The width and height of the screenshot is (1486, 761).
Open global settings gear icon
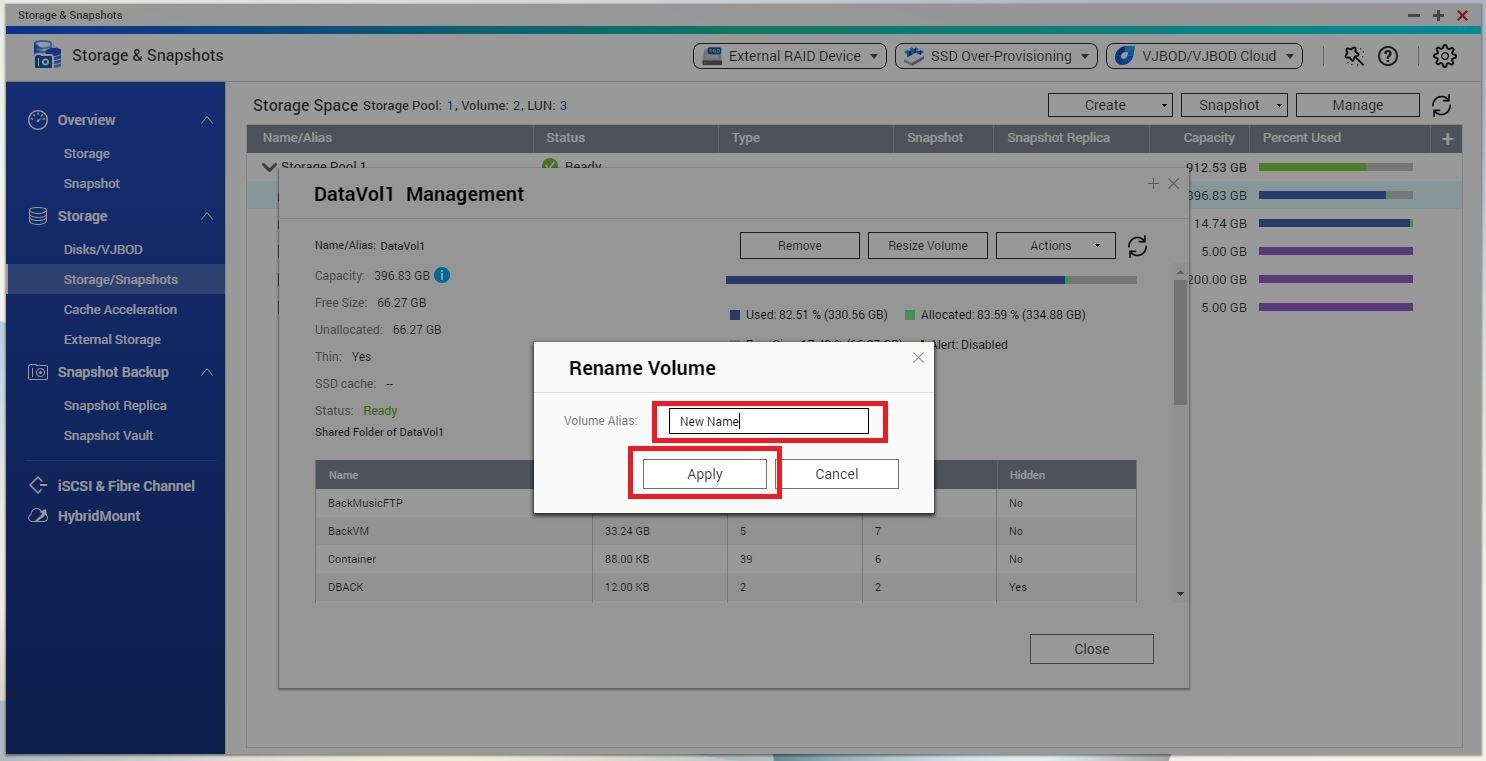(1444, 56)
